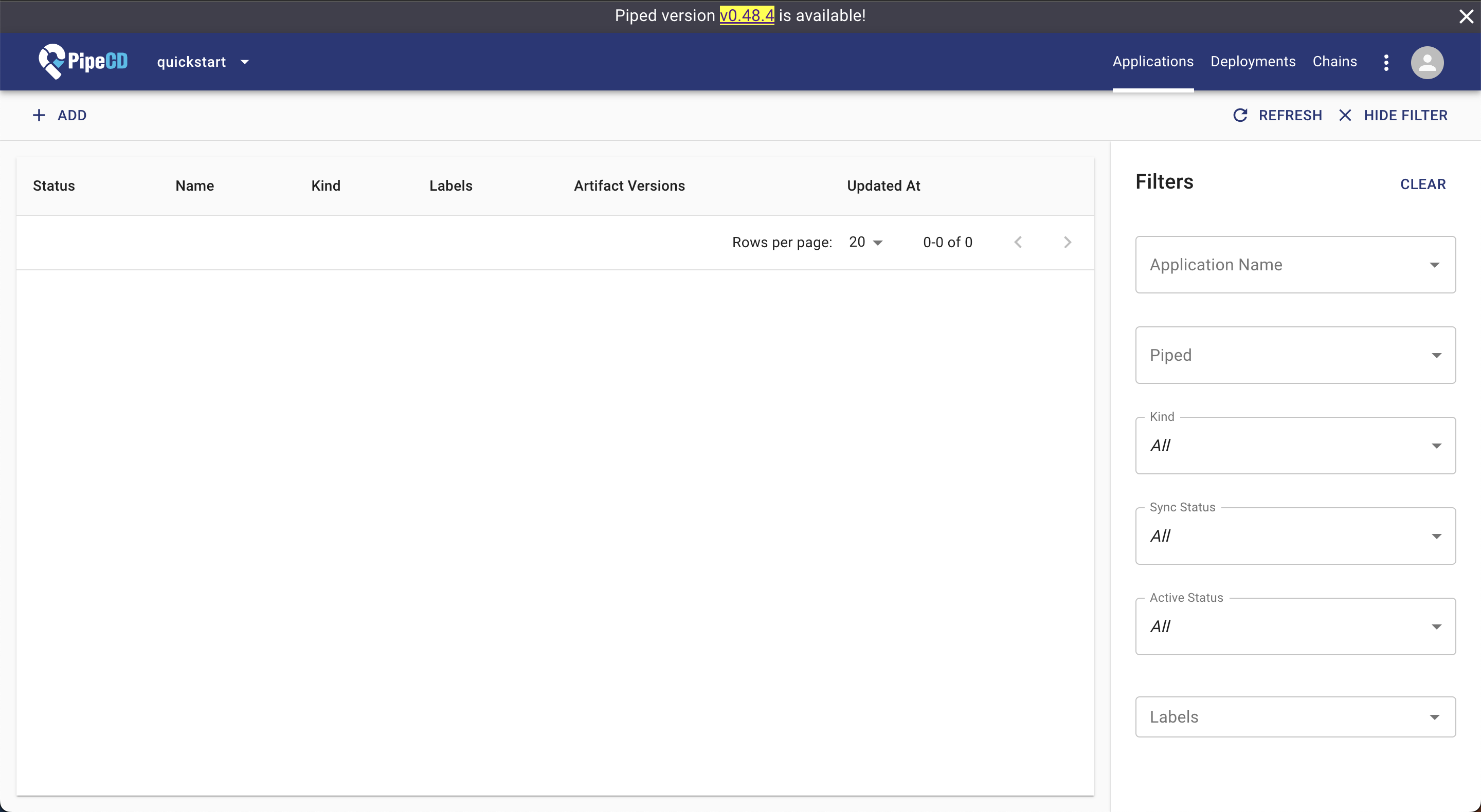Viewport: 1481px width, 812px height.
Task: Open the Sync Status filter dropdown
Action: coord(1295,536)
